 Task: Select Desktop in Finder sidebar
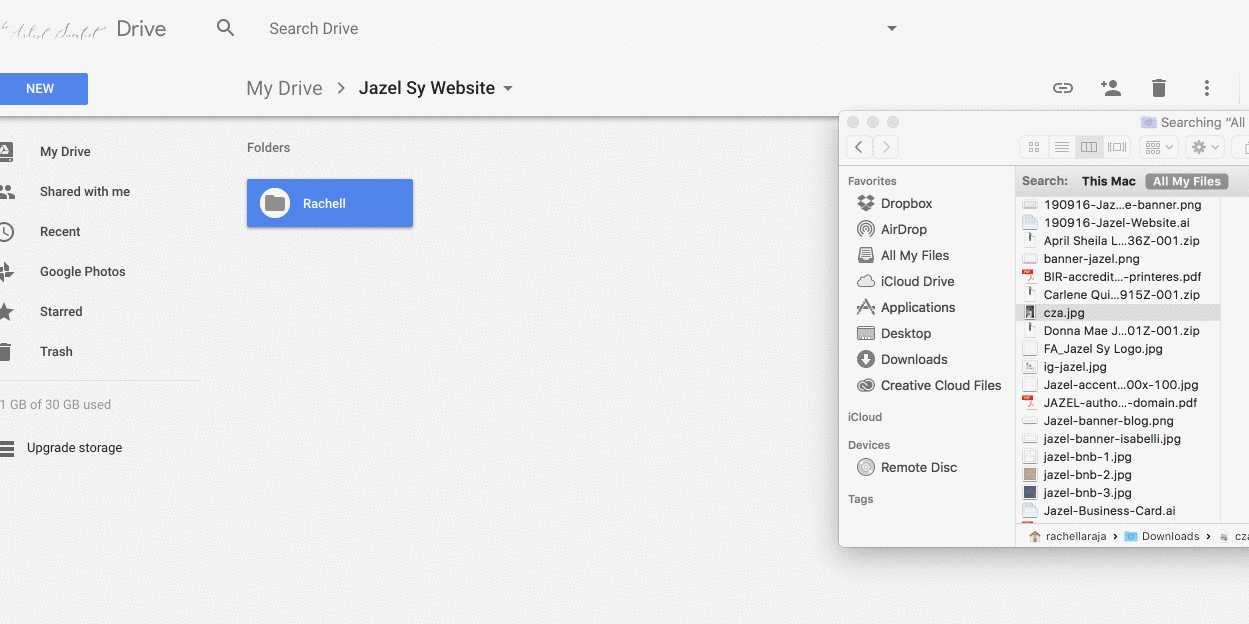pyautogui.click(x=906, y=333)
